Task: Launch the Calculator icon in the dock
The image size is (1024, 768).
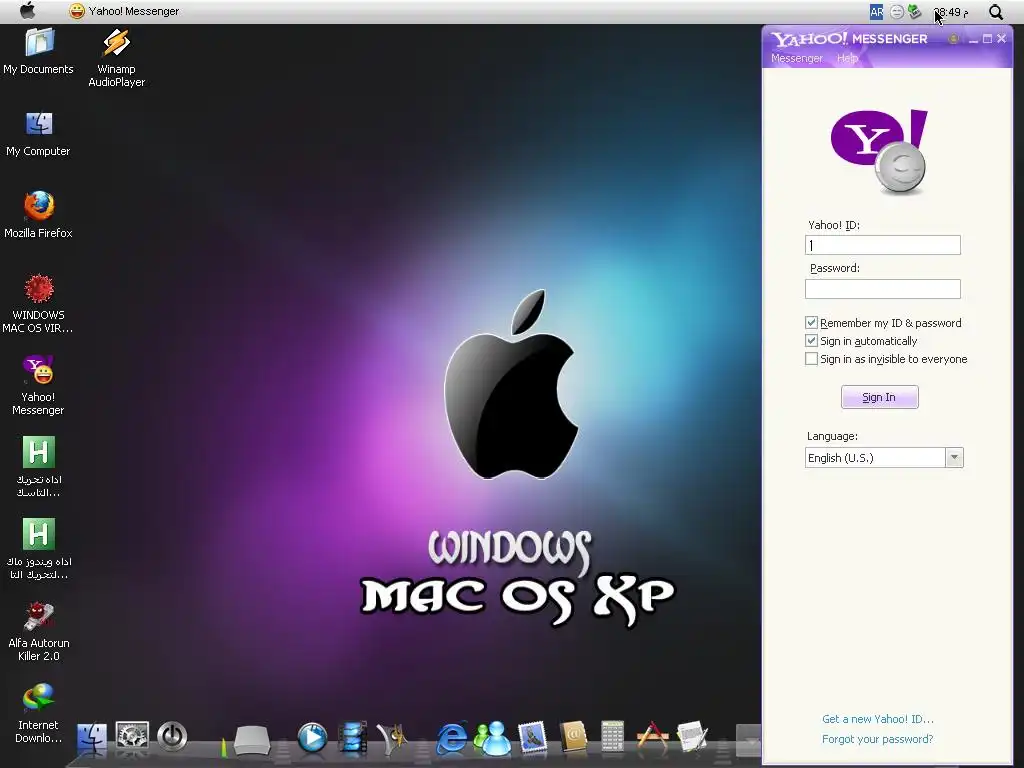Action: (613, 738)
